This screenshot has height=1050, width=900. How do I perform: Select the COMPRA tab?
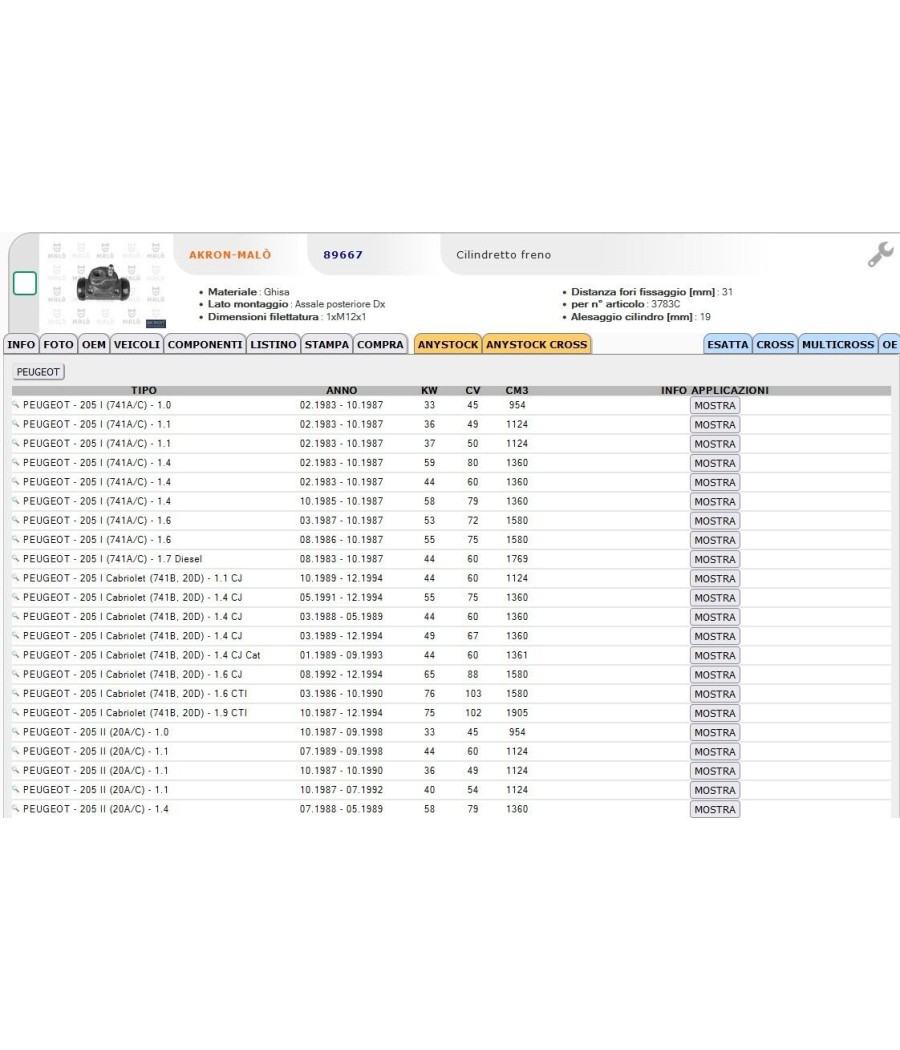(380, 344)
